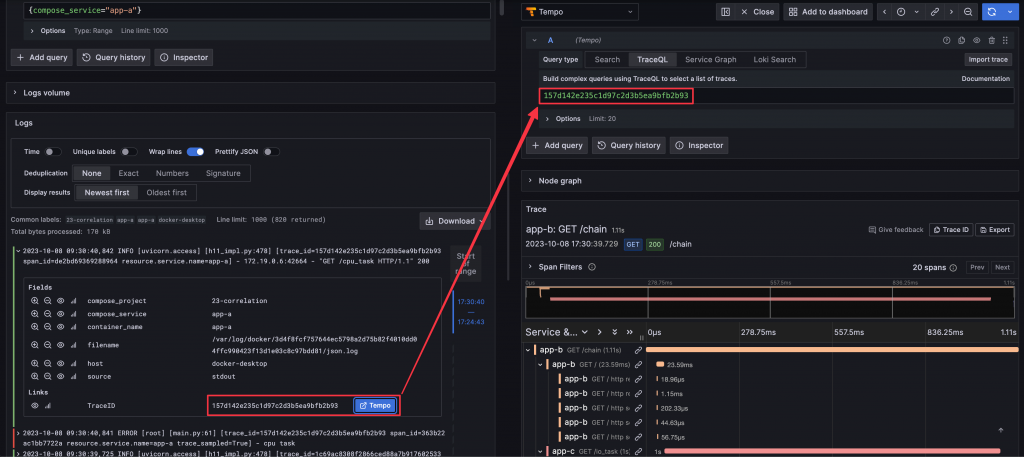Click the split pane layout icon beside Close
The image size is (1024, 457).
point(726,12)
